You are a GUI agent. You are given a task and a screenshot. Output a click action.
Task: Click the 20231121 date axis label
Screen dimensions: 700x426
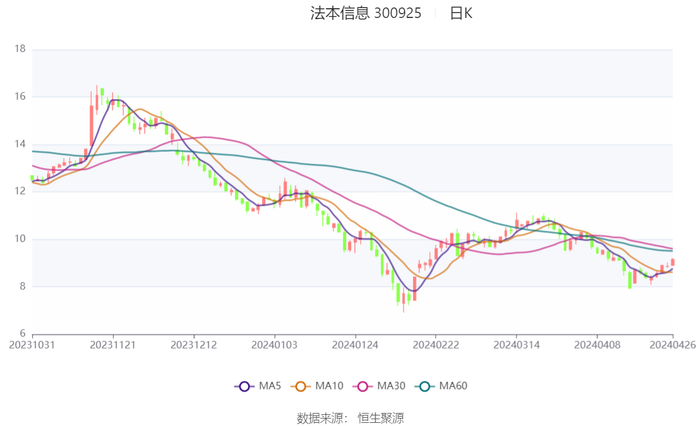click(x=113, y=344)
